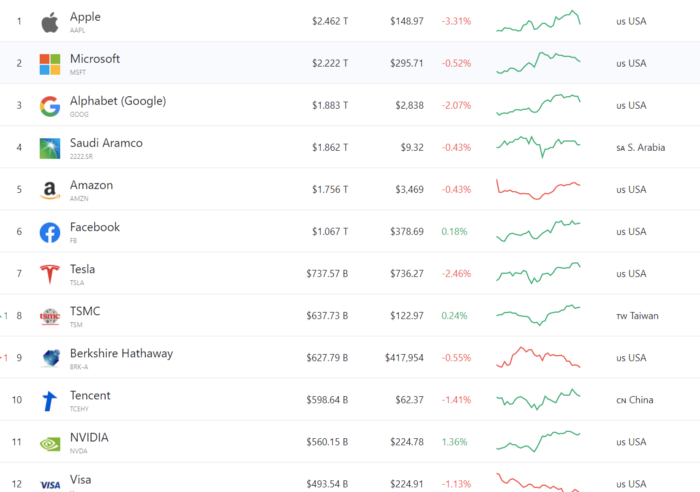This screenshot has height=492, width=700.
Task: Open the Saudi Aramco link
Action: point(106,143)
